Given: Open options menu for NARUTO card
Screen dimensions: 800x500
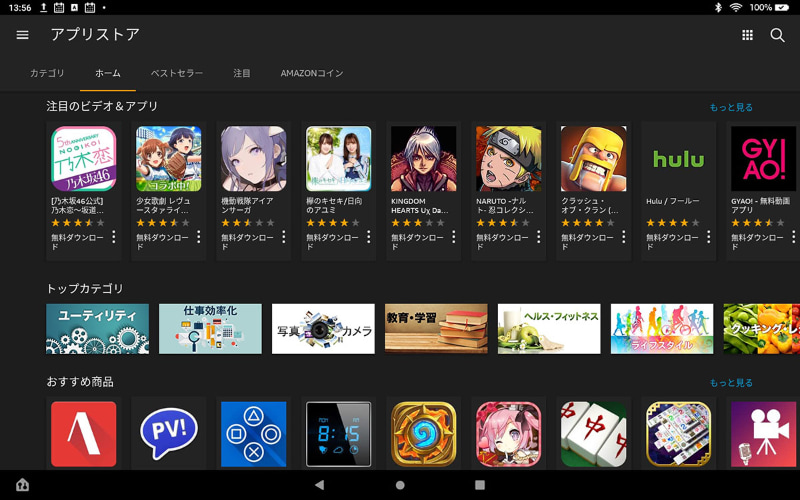Looking at the screenshot, I should [x=538, y=237].
